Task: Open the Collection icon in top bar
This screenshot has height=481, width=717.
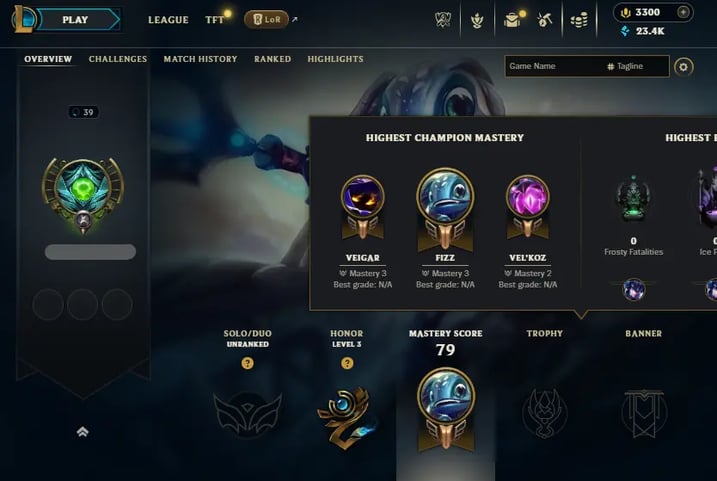Action: 477,20
